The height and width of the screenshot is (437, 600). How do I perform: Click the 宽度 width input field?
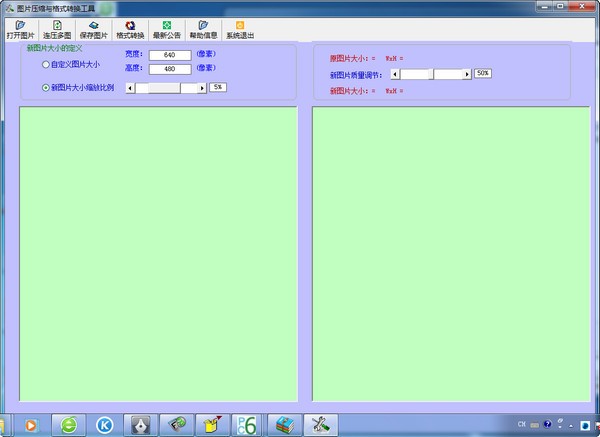169,55
